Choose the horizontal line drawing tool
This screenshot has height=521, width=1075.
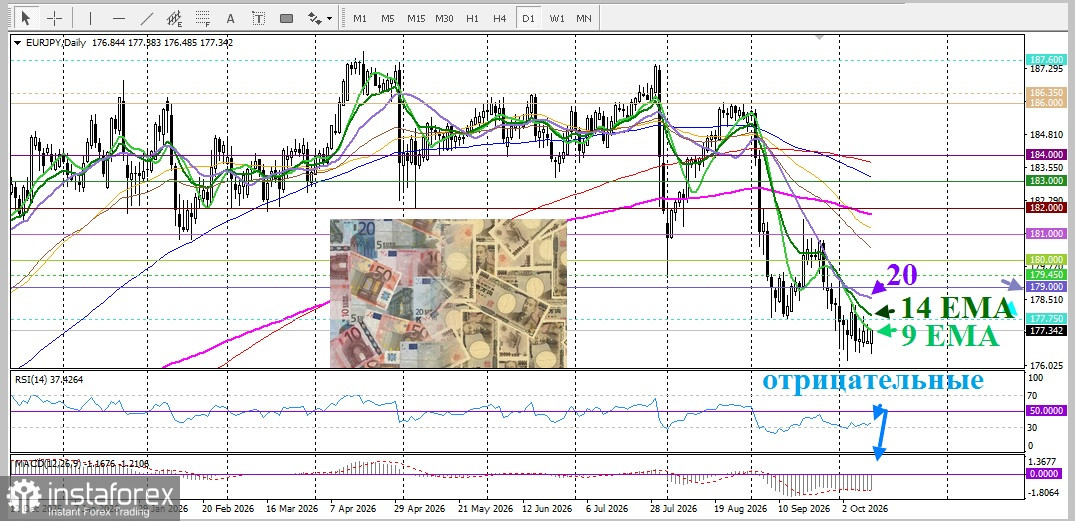119,18
